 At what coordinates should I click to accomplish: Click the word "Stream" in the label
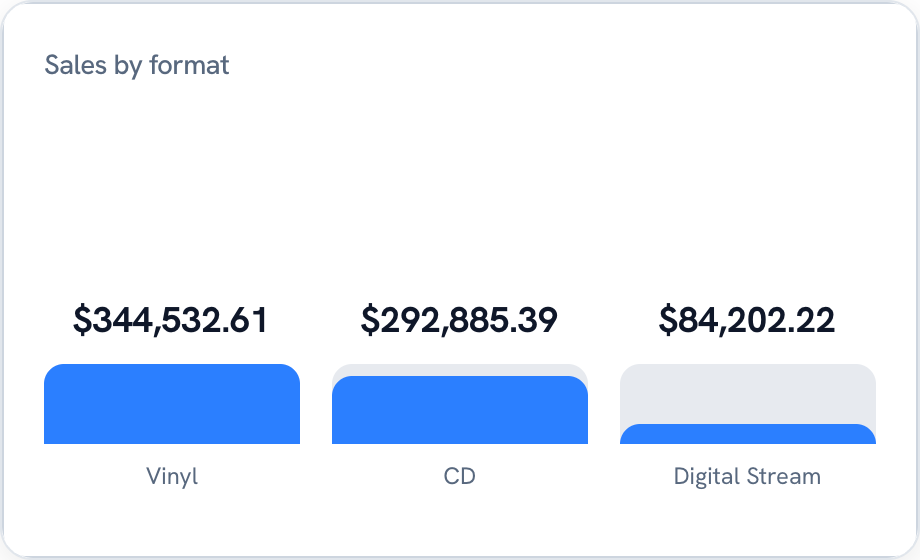784,476
